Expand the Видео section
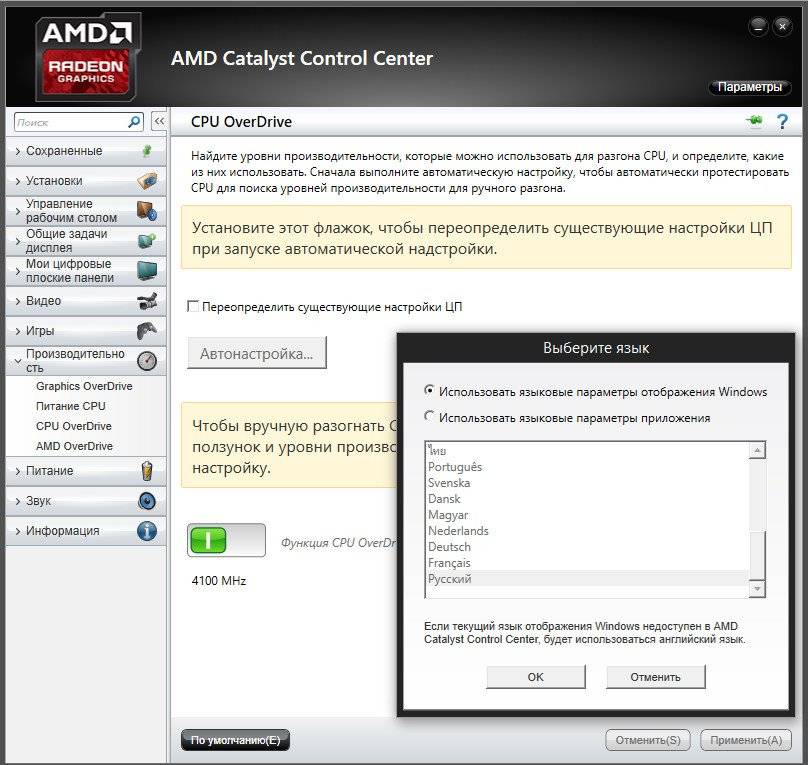Screen dimensions: 808x765 click(x=86, y=301)
